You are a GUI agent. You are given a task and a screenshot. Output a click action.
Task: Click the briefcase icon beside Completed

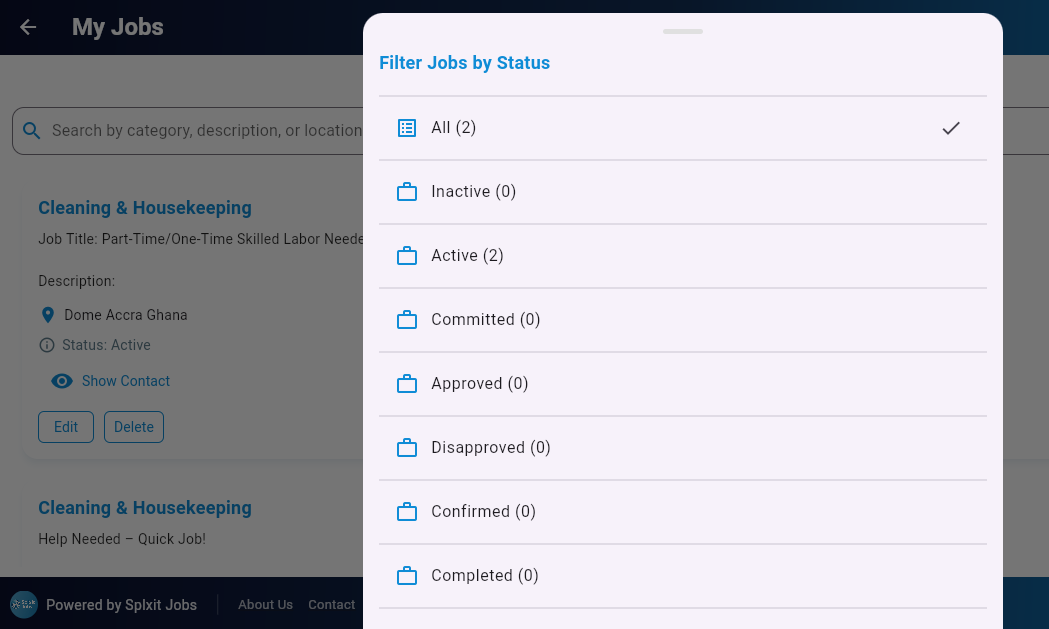(x=407, y=576)
